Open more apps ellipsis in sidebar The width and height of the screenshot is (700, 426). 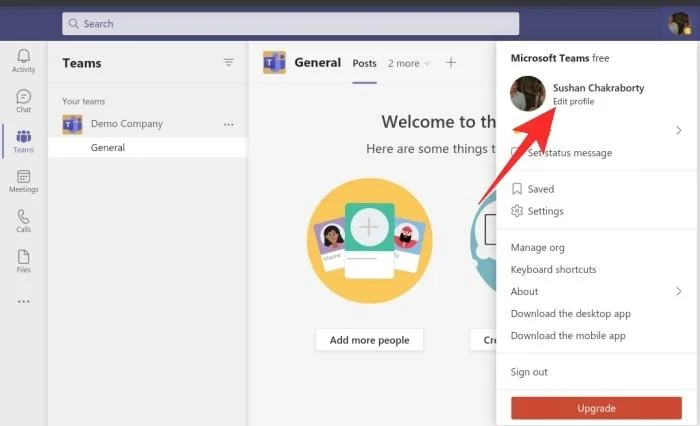click(23, 301)
